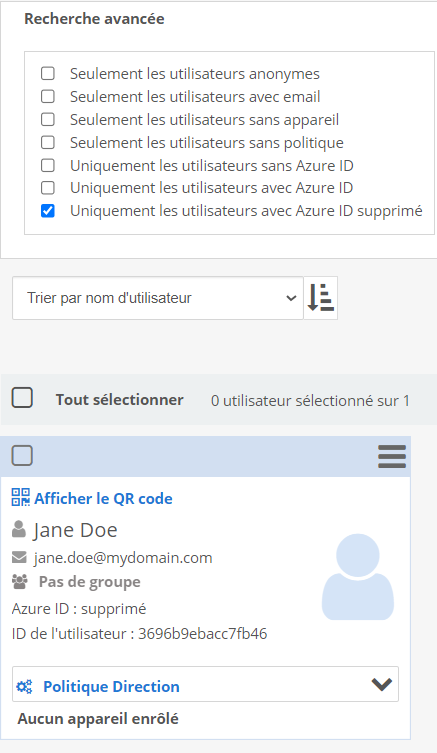This screenshot has height=753, width=437.
Task: Click the Politique Direction link
Action: (x=111, y=686)
